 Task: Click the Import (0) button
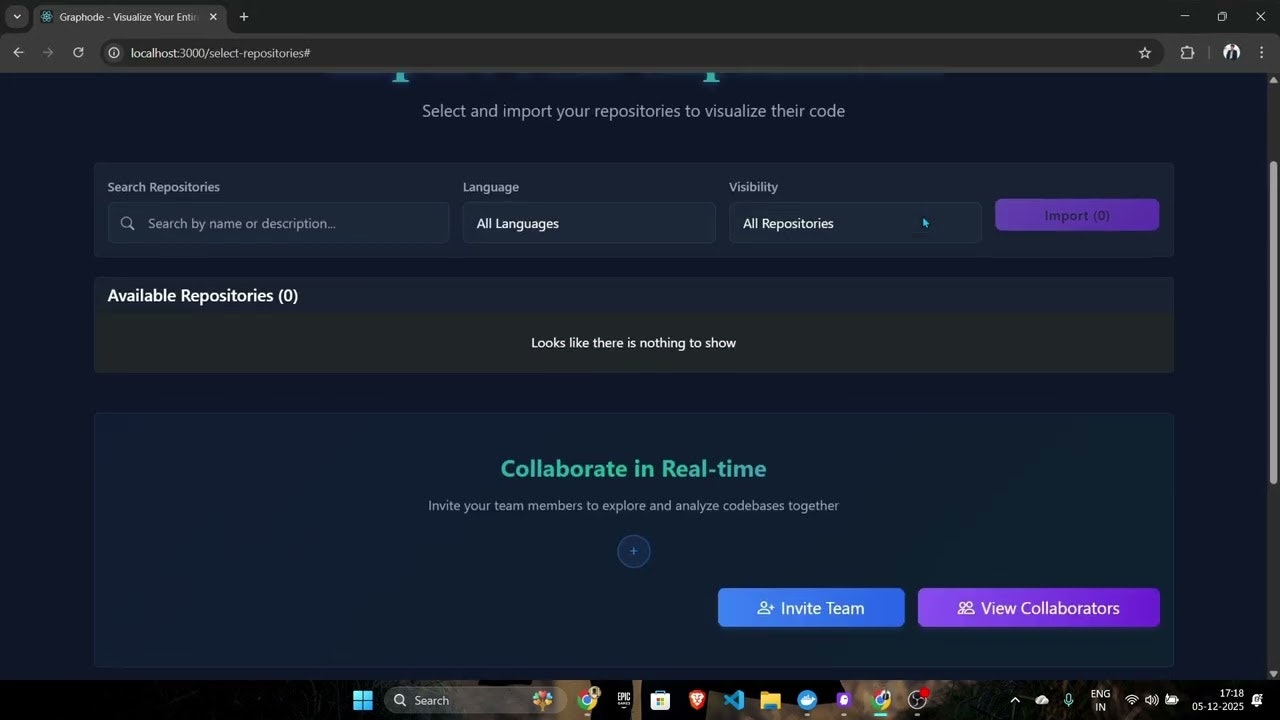(x=1076, y=214)
